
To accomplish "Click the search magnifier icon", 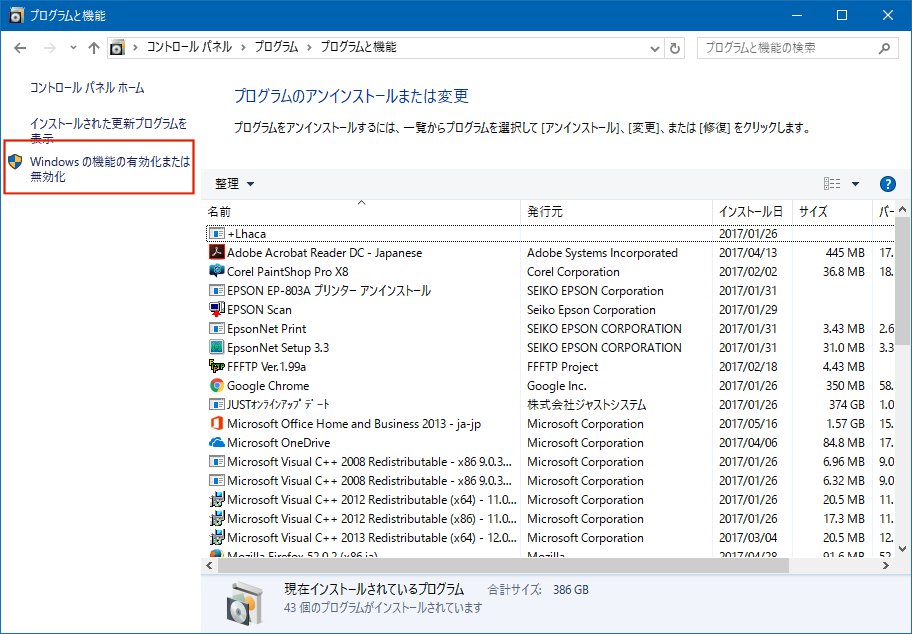I will point(885,48).
